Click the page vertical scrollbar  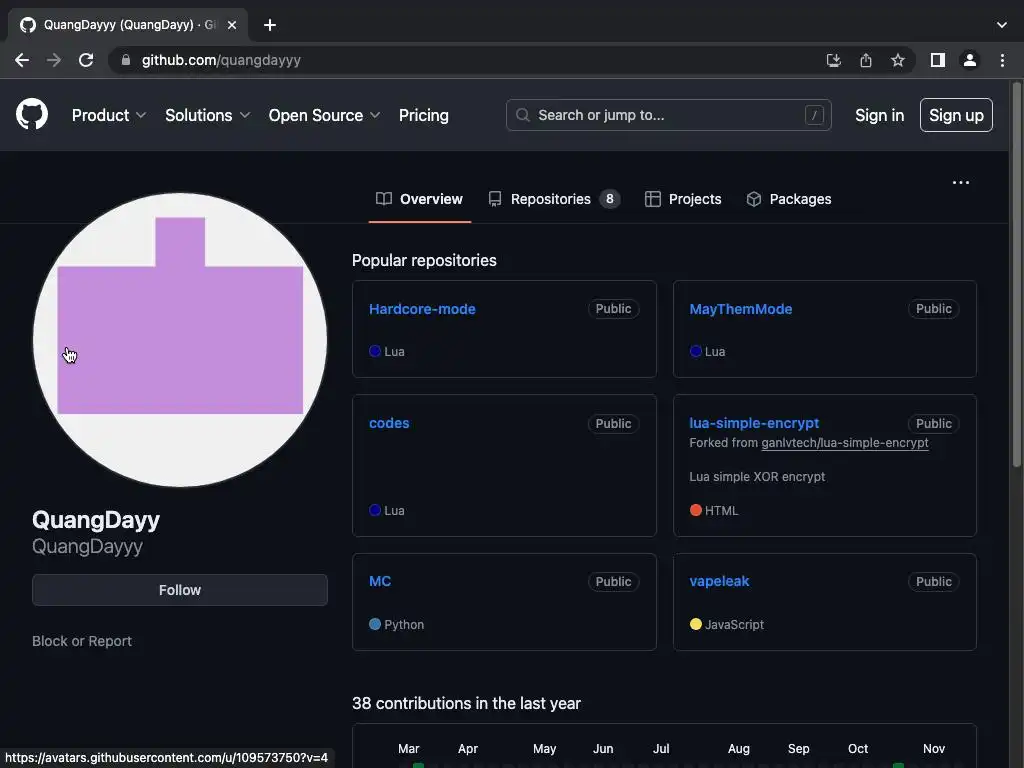(x=1016, y=274)
